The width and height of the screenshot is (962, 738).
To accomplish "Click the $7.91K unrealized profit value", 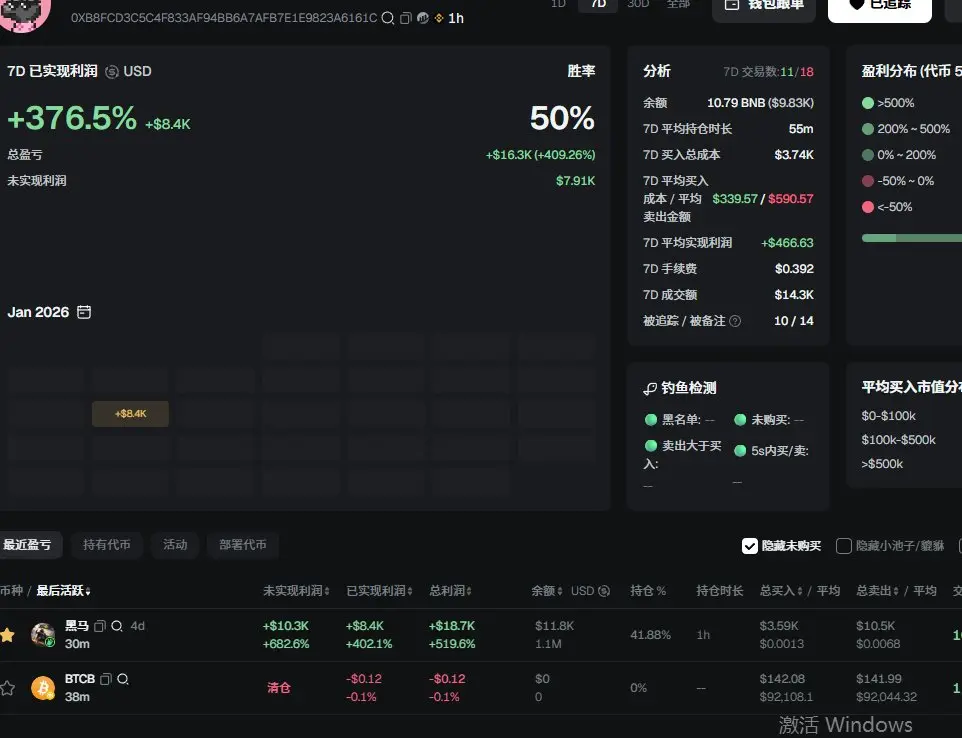I will tap(575, 180).
